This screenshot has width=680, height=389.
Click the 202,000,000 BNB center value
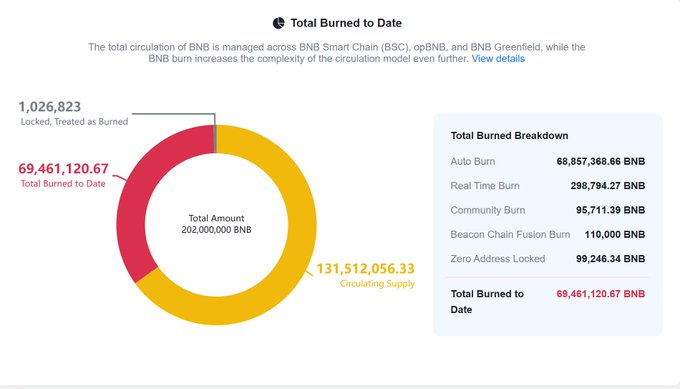216,229
